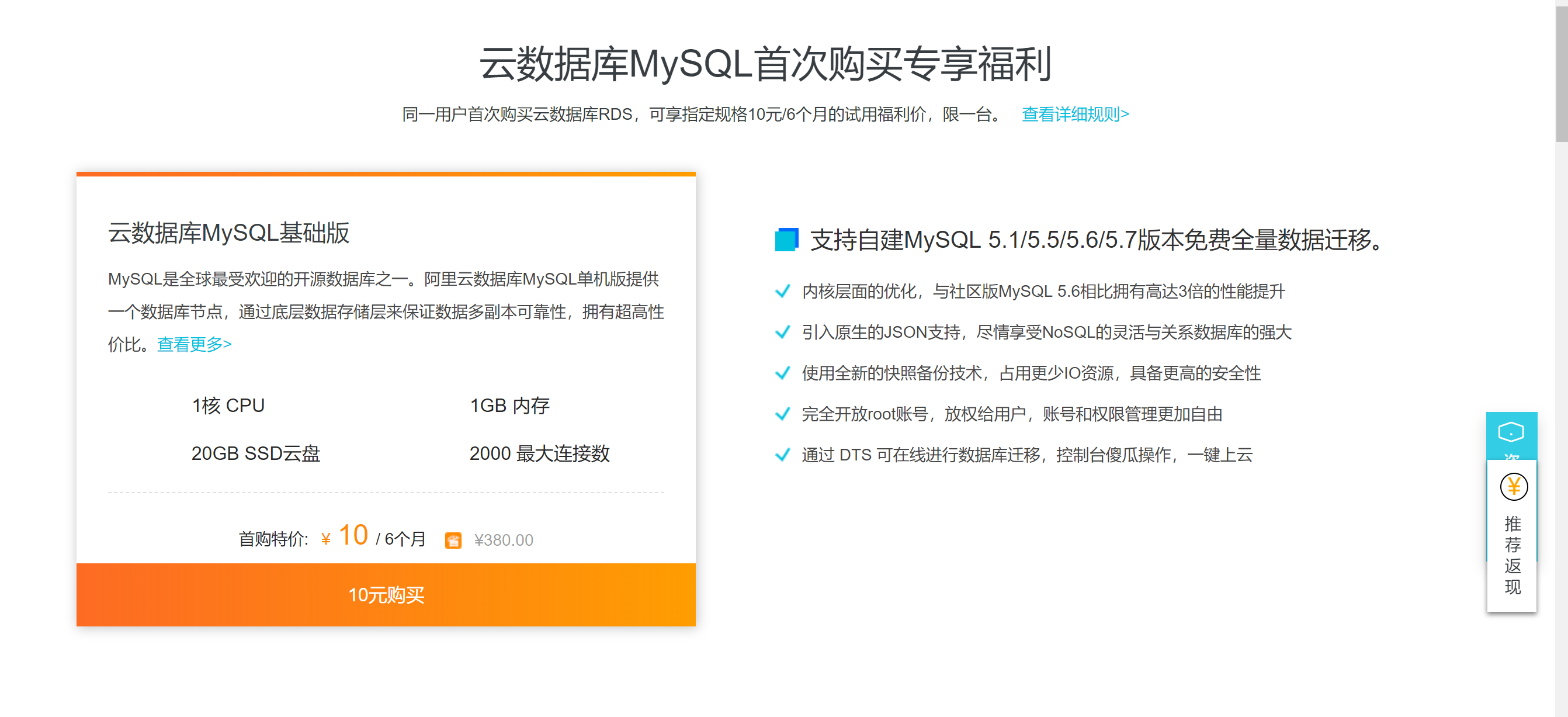Click the 通过 DTS 可在线进行数据库迁移 feature text

[1027, 455]
